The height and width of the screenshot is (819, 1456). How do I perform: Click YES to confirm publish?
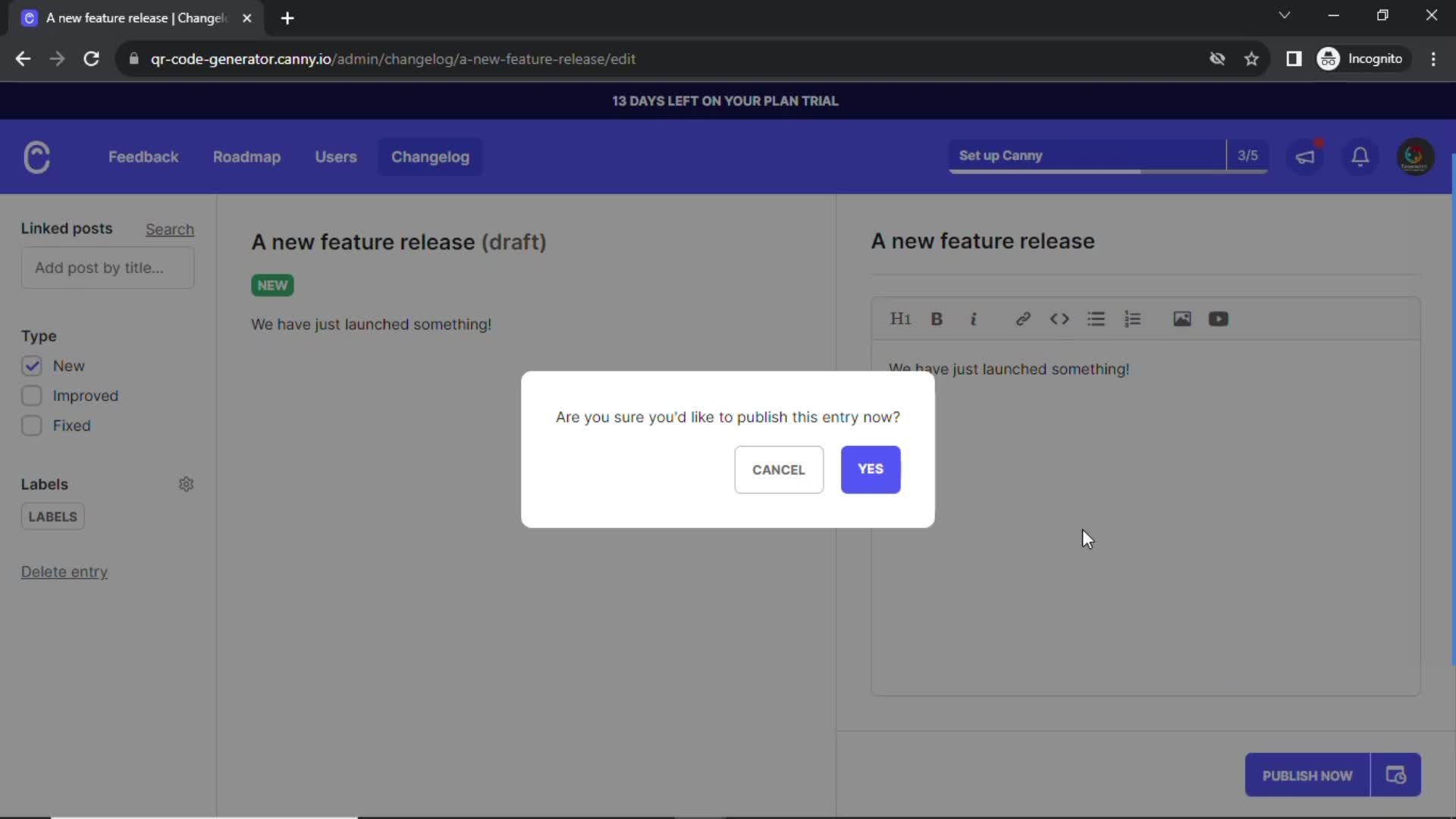[x=869, y=468]
